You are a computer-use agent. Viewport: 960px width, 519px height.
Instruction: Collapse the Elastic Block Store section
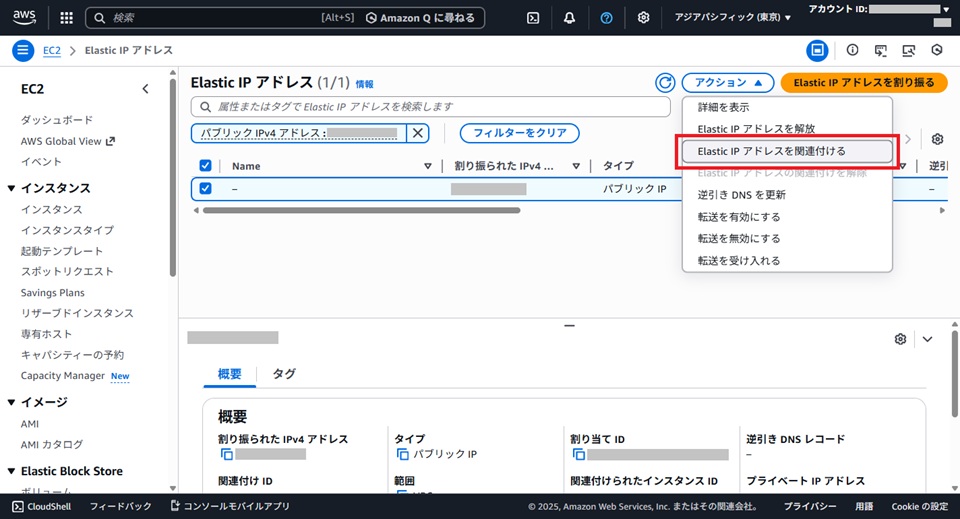(x=11, y=471)
